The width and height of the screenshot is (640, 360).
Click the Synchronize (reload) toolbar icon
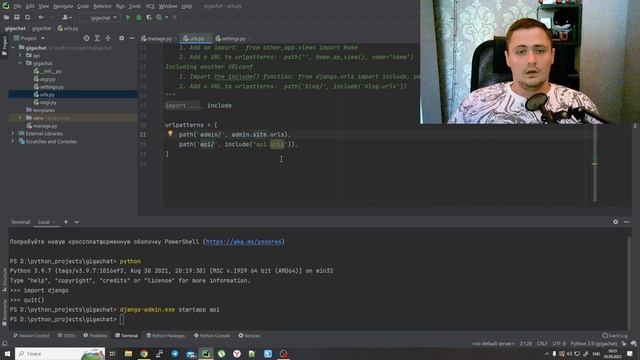[27, 18]
